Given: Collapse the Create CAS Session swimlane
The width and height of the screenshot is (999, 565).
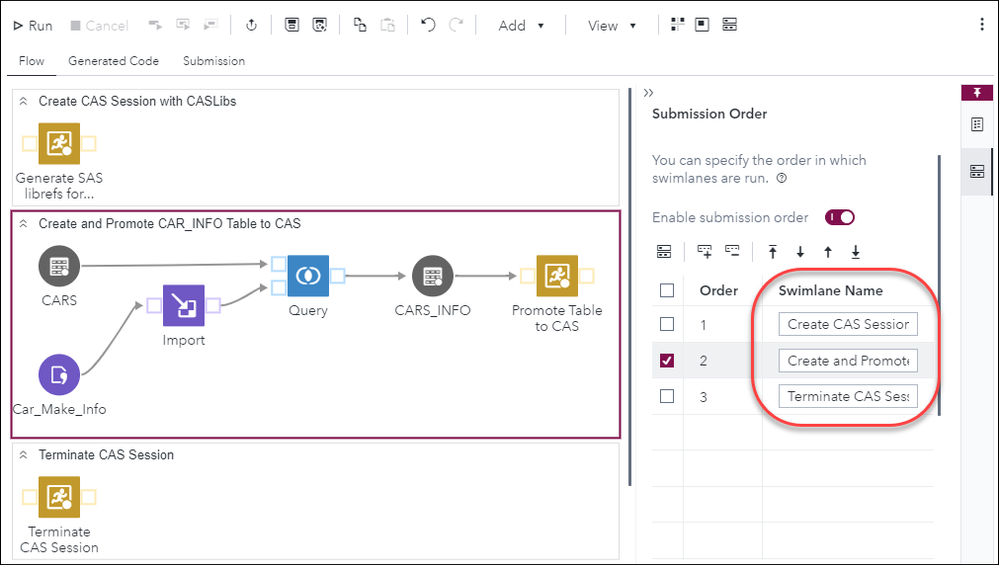Looking at the screenshot, I should tap(24, 101).
